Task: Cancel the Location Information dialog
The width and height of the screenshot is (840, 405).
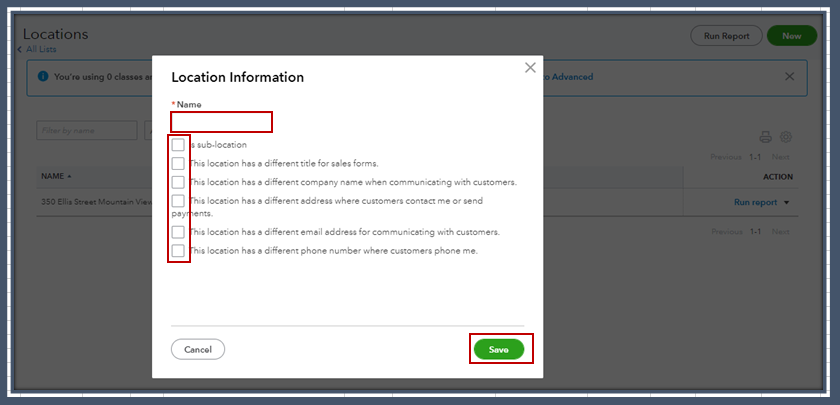Action: [x=198, y=349]
